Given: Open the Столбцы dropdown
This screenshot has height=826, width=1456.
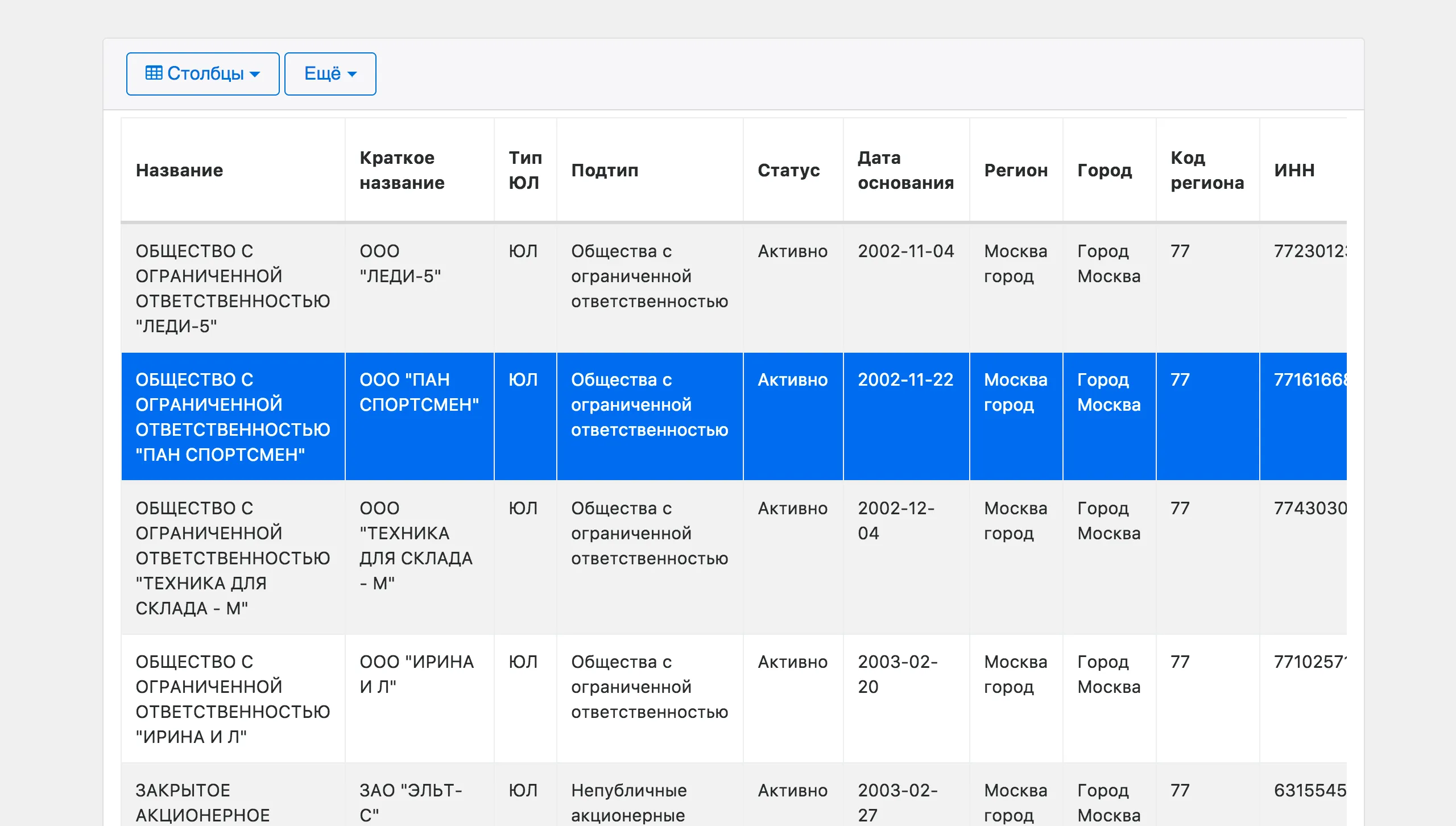Looking at the screenshot, I should coord(202,73).
